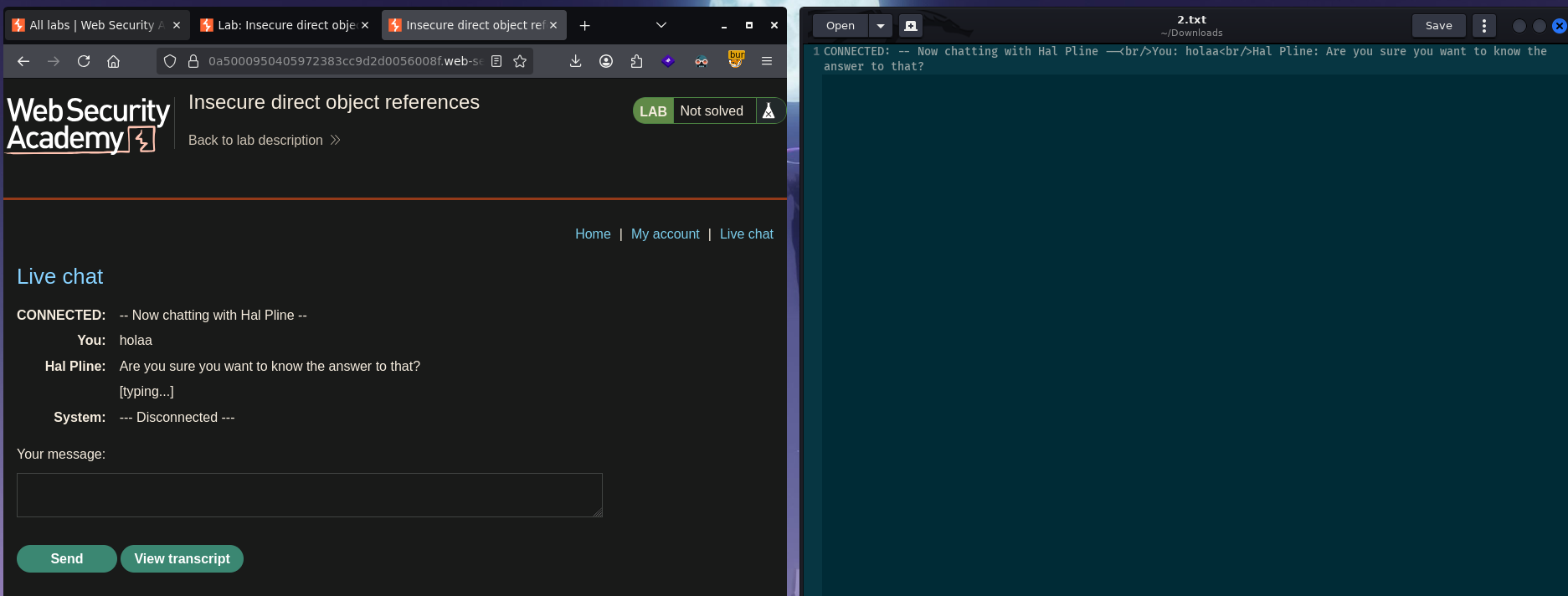Click the green LAB badge
Image resolution: width=1568 pixels, height=596 pixels.
point(653,111)
